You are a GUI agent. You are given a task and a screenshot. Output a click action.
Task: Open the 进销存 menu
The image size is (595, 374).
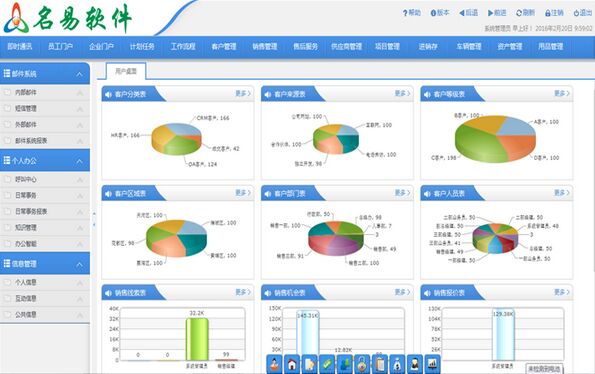428,47
